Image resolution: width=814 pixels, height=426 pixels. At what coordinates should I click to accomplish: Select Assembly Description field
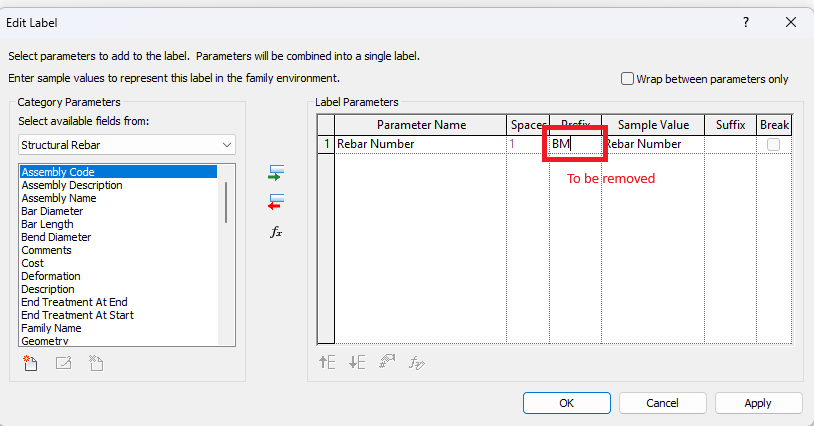[118, 185]
